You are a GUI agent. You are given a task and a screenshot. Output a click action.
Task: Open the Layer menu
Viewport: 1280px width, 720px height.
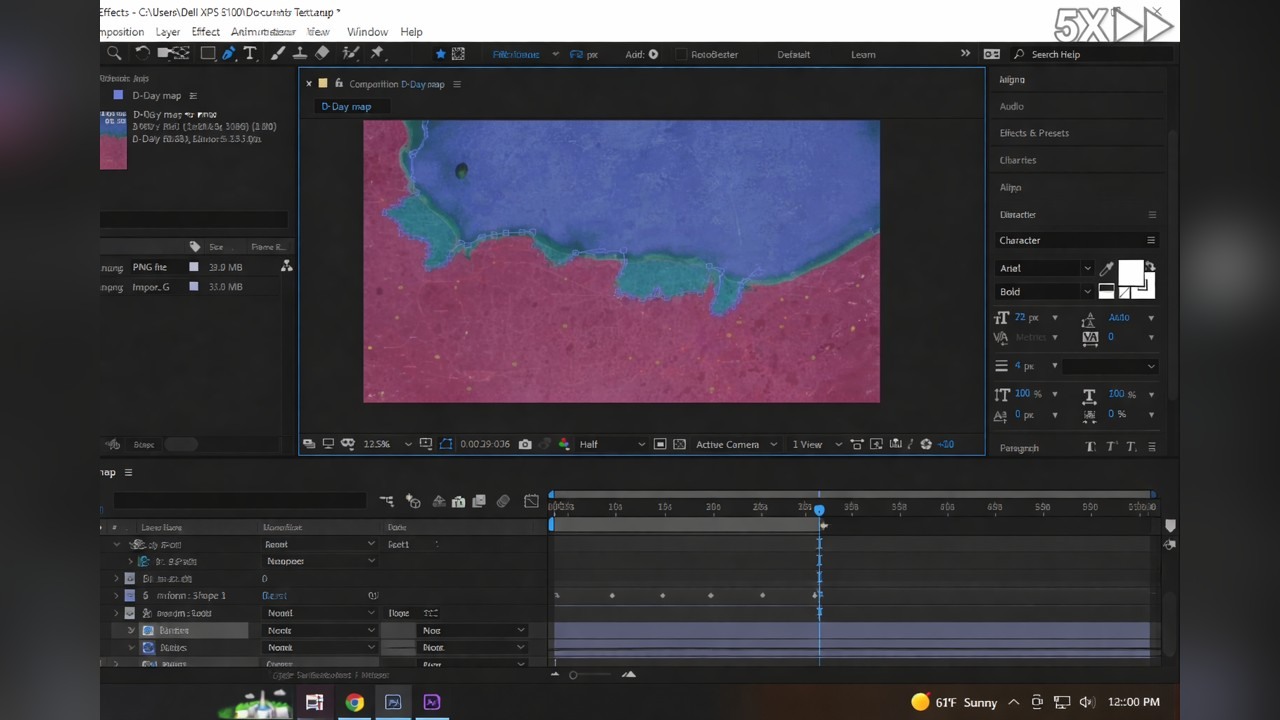point(168,32)
